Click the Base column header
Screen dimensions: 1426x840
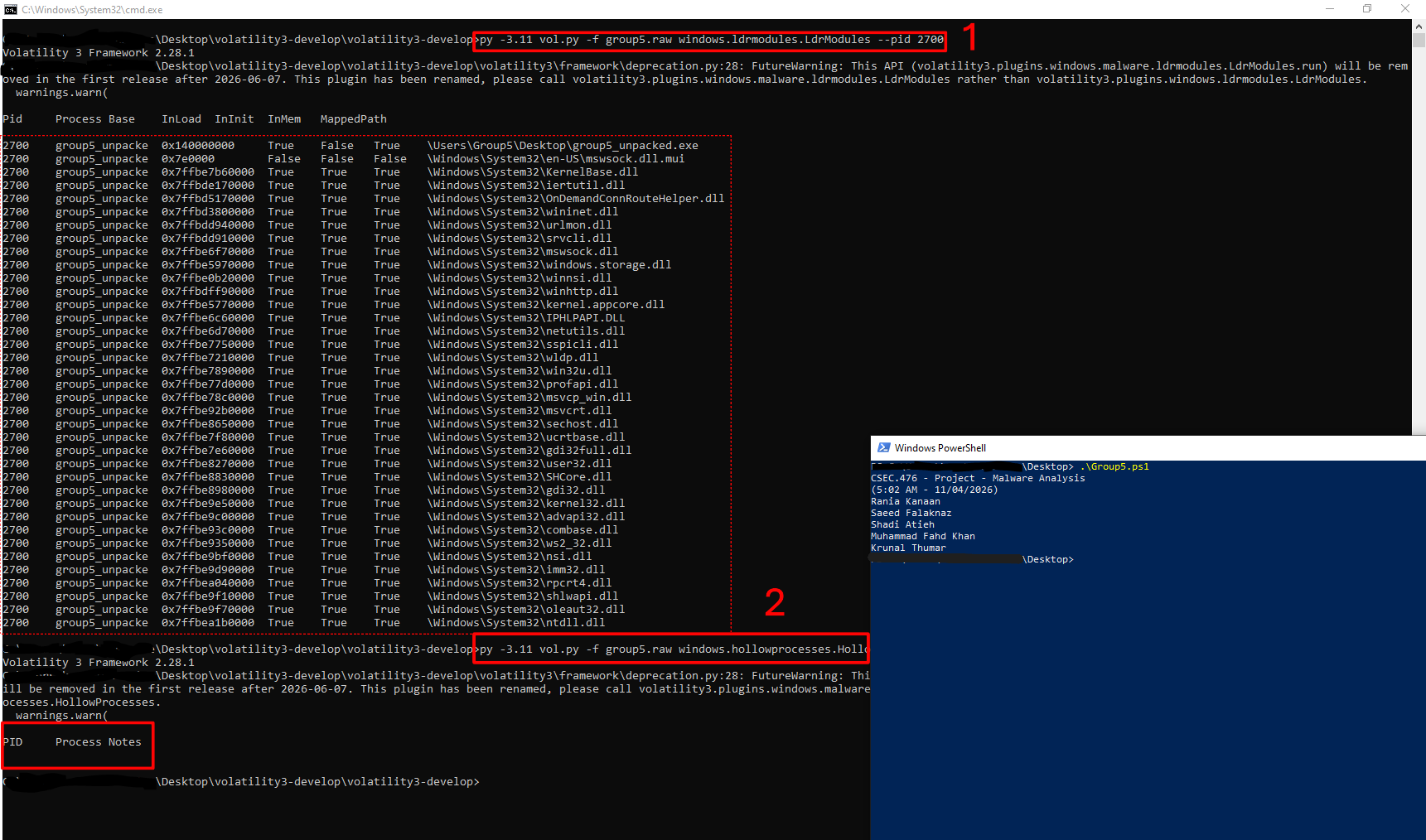click(122, 119)
